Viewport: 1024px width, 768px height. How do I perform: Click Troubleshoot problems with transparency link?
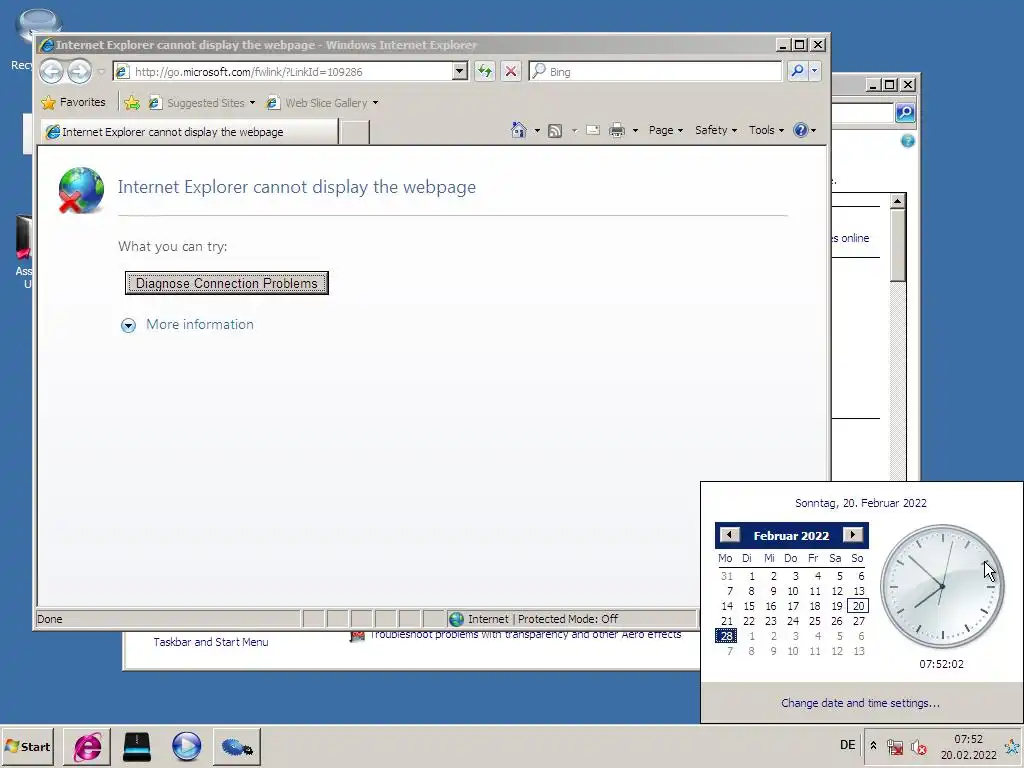pyautogui.click(x=526, y=634)
